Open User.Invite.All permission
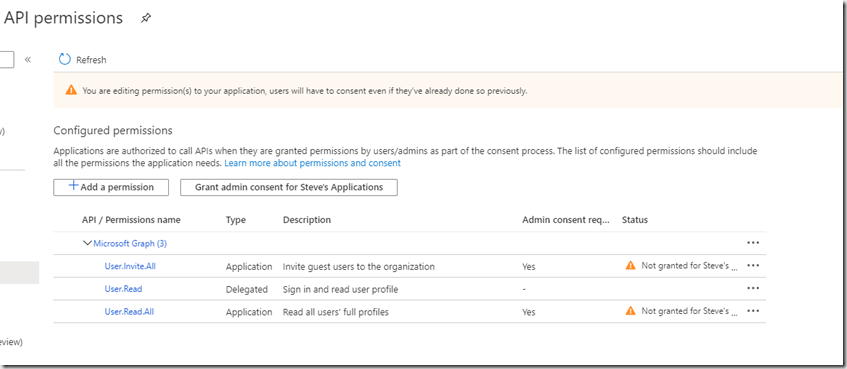This screenshot has height=369, width=847. click(x=130, y=266)
